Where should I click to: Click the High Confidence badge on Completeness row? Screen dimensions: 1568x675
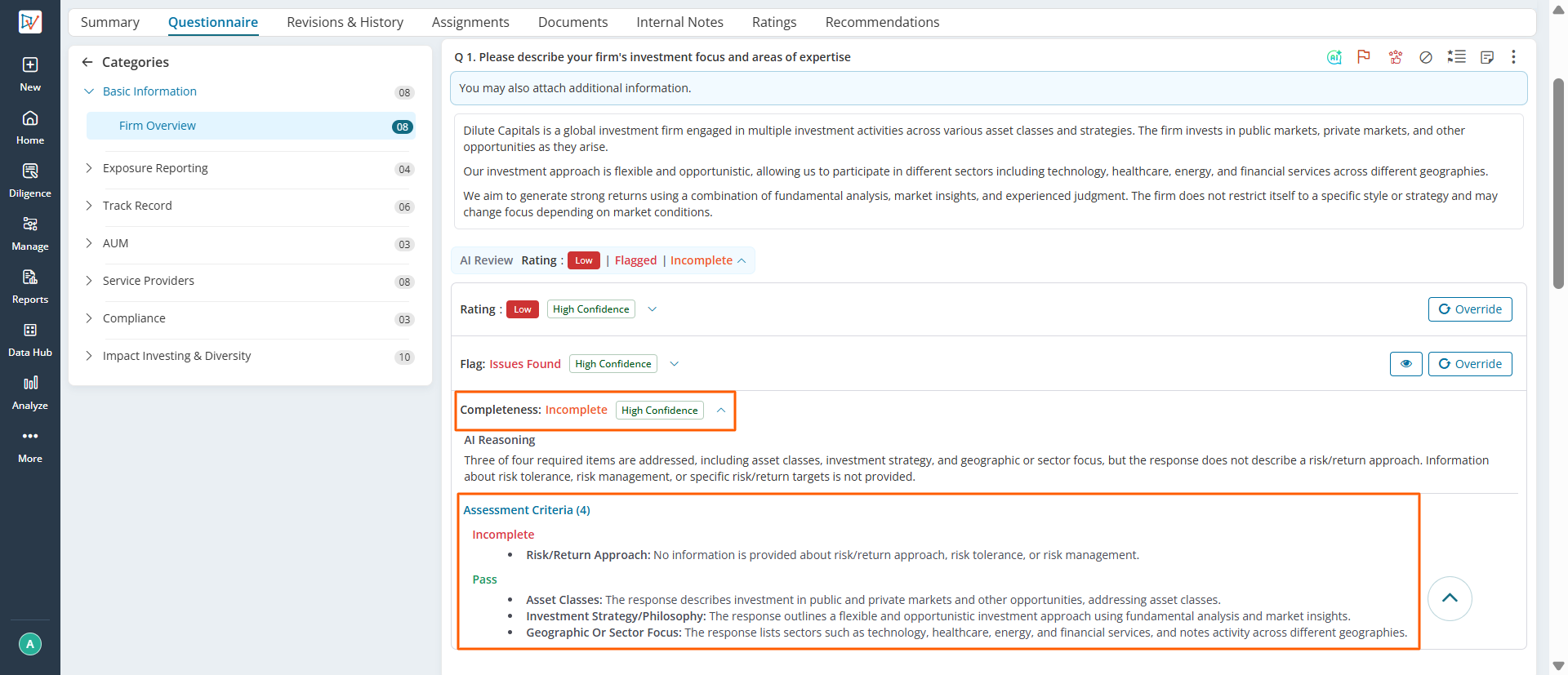click(x=660, y=411)
